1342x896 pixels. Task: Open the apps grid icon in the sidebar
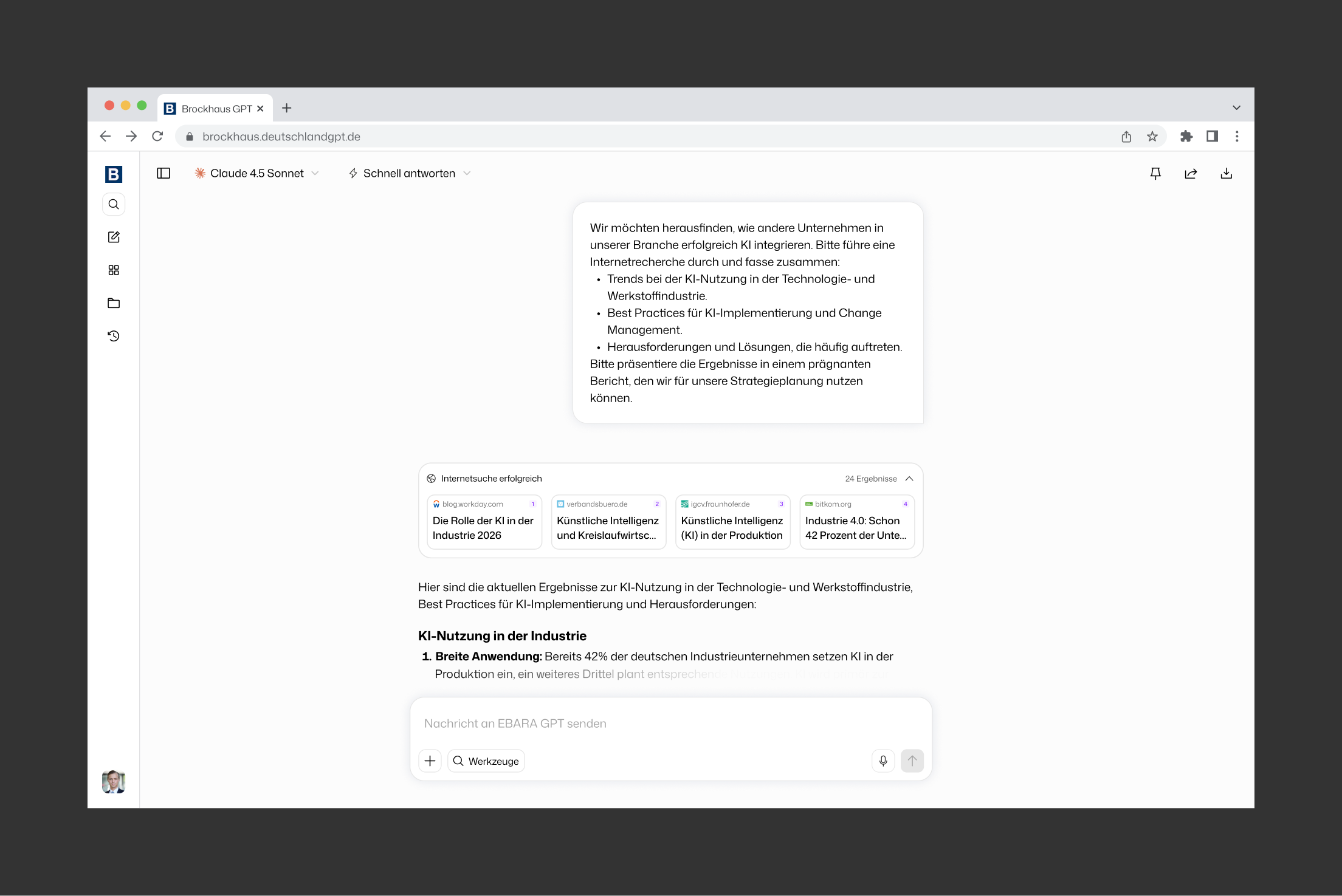pos(114,270)
